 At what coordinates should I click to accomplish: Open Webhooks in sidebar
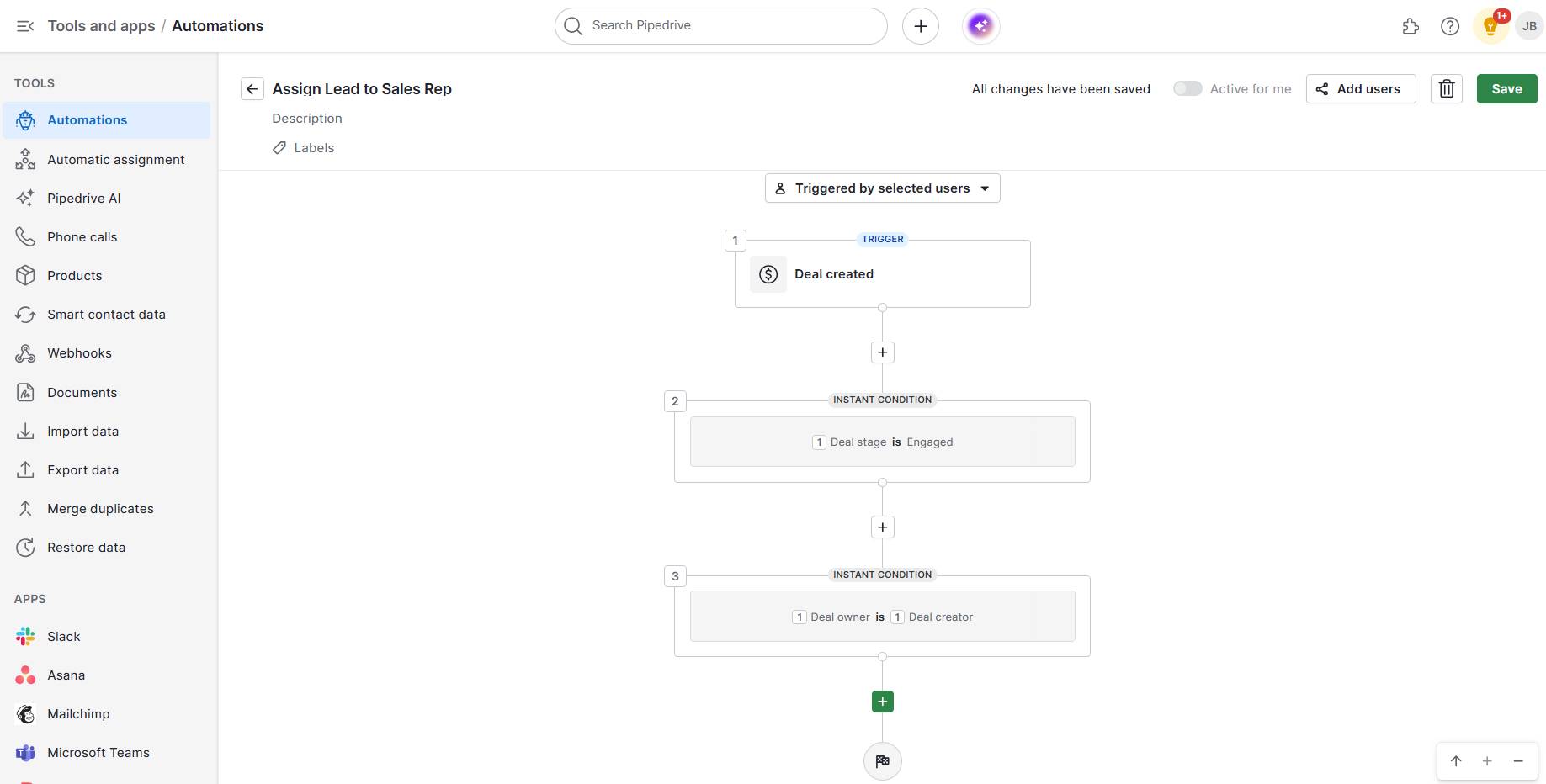107,353
